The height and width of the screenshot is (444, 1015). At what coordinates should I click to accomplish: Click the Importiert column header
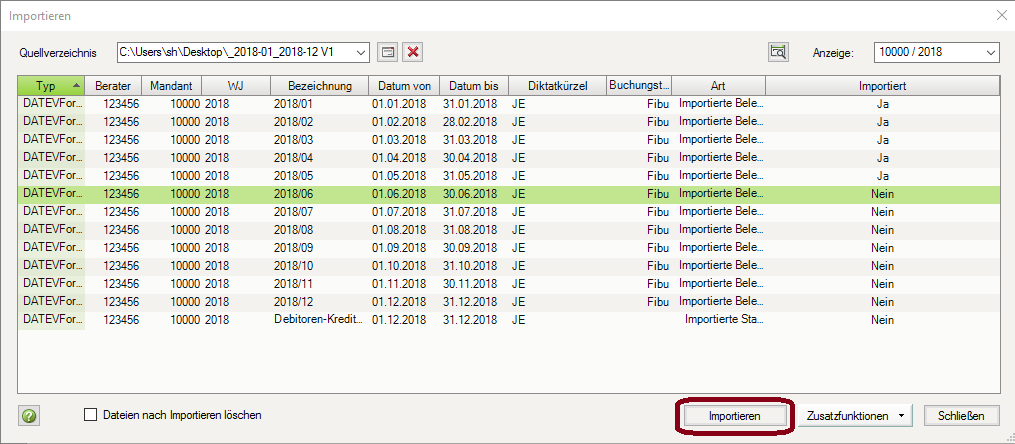click(x=882, y=86)
